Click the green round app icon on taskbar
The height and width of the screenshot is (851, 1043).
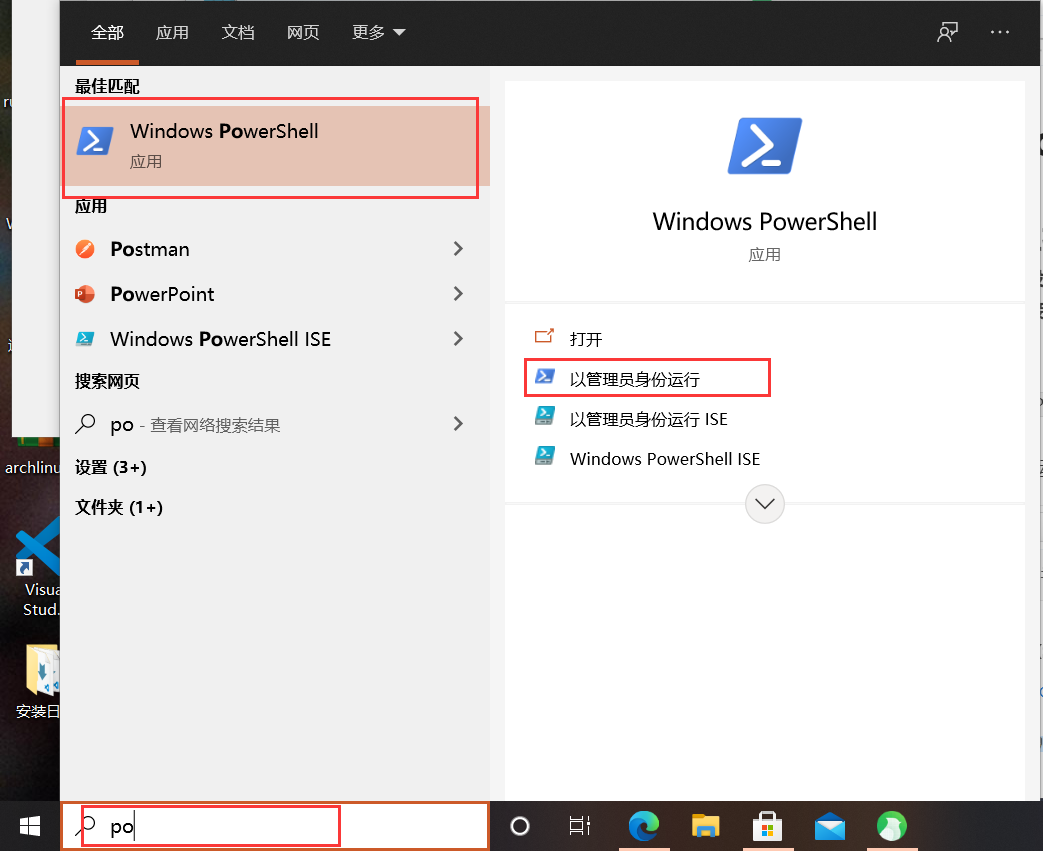pos(891,826)
